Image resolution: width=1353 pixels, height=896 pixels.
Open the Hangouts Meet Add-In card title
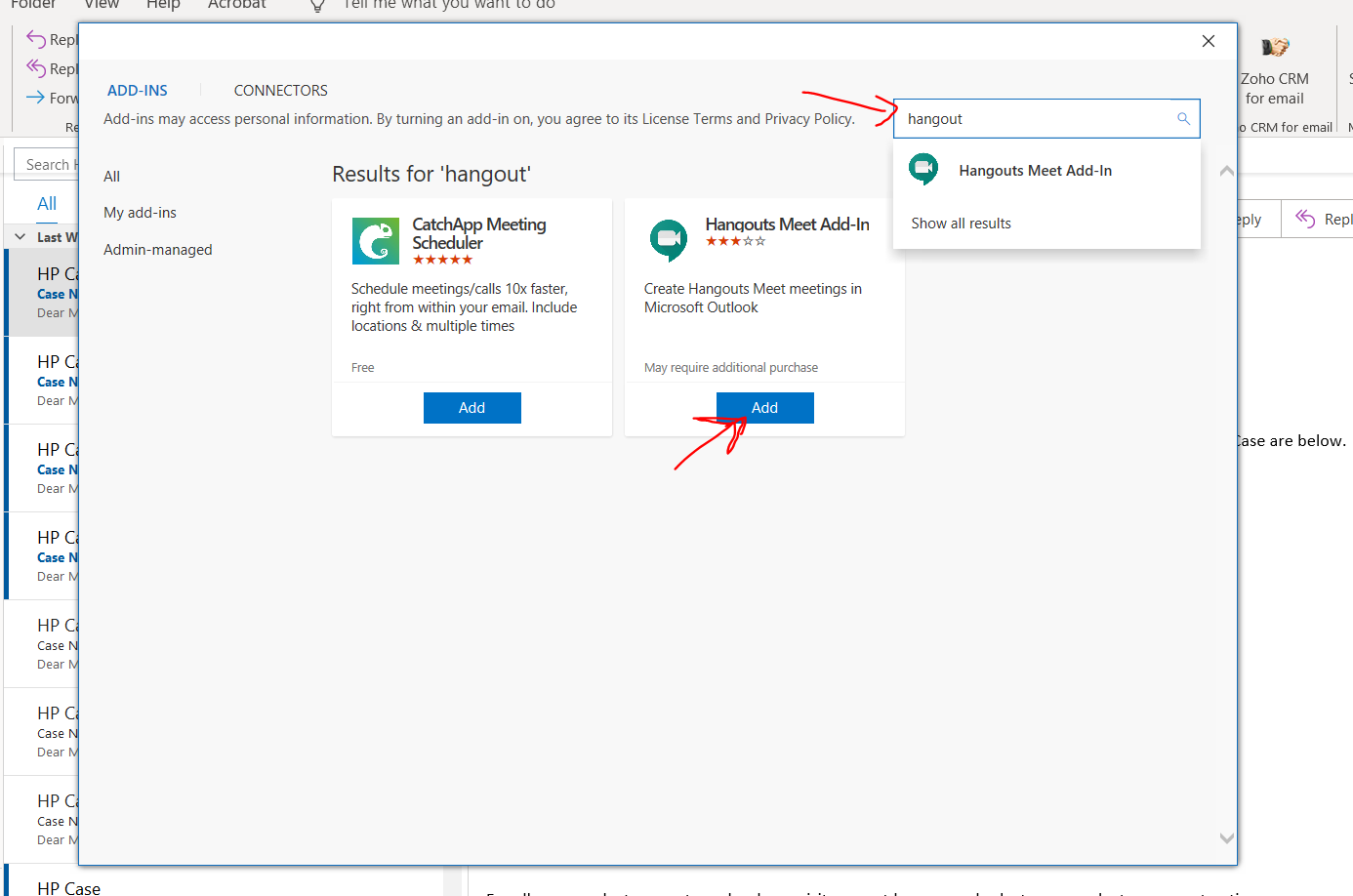[788, 224]
